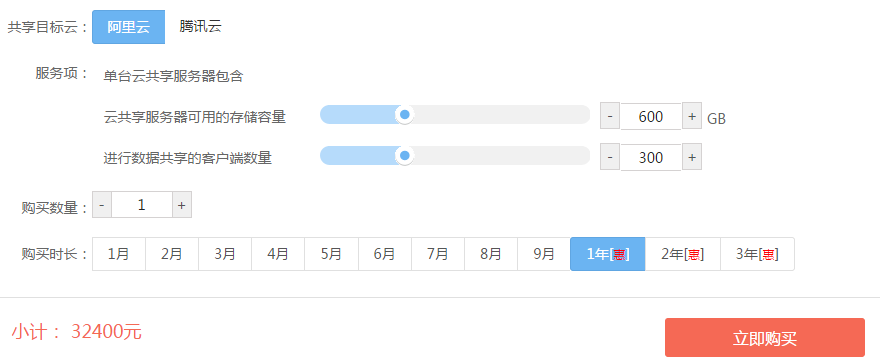Image resolution: width=880 pixels, height=362 pixels.
Task: Select 3月 purchase duration
Action: [225, 254]
